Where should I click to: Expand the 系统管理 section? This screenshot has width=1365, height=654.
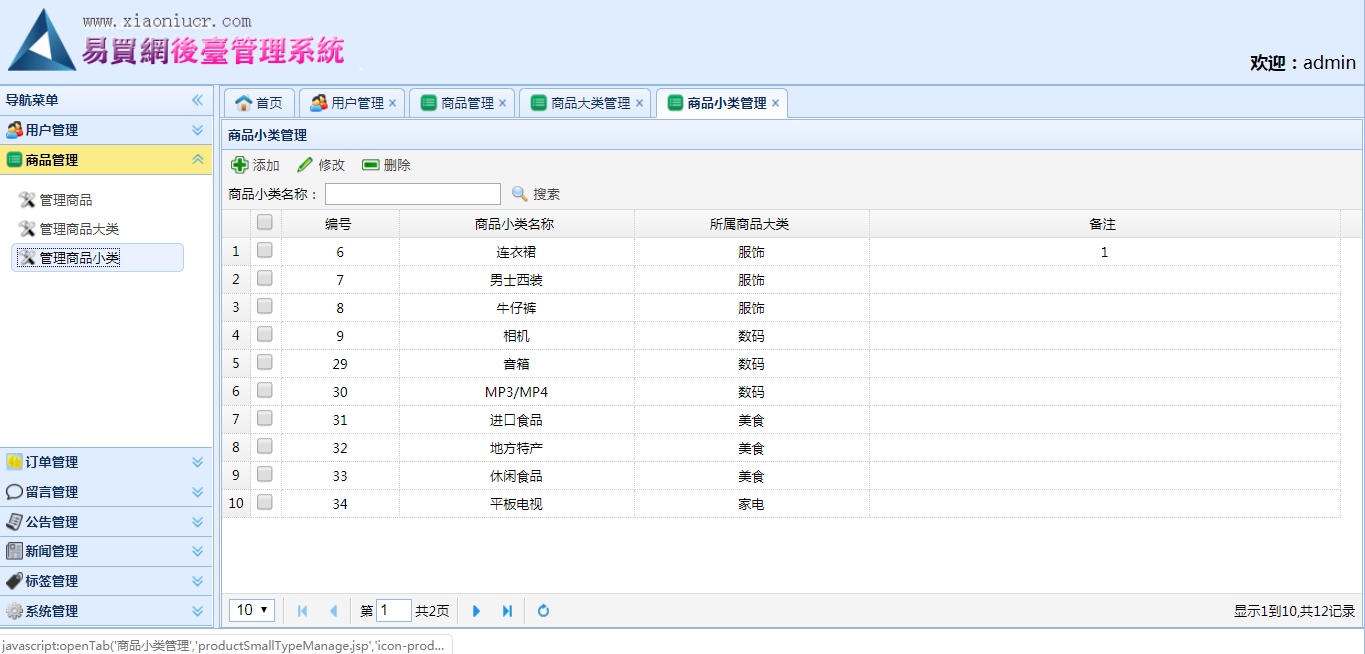coord(197,611)
